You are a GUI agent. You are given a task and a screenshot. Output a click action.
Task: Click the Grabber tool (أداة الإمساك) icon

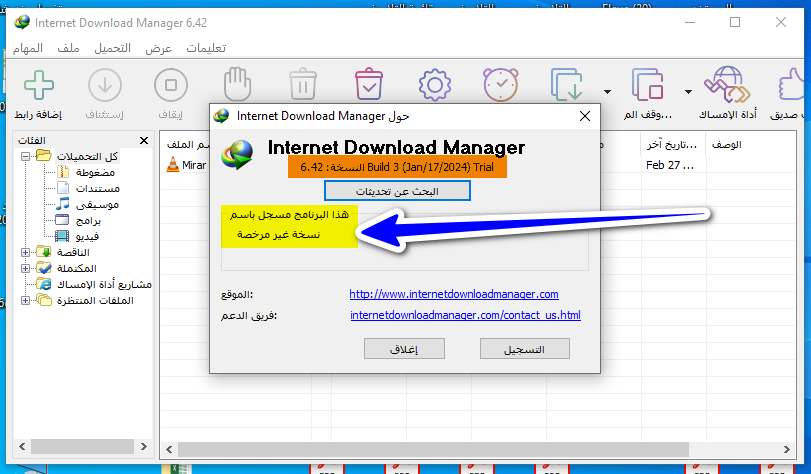pos(727,87)
